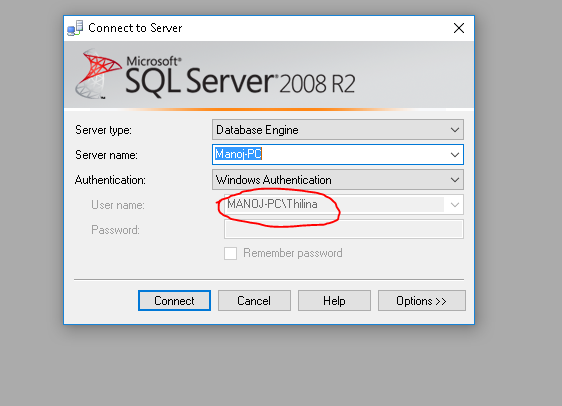
Task: Open the Help button
Action: tap(334, 300)
